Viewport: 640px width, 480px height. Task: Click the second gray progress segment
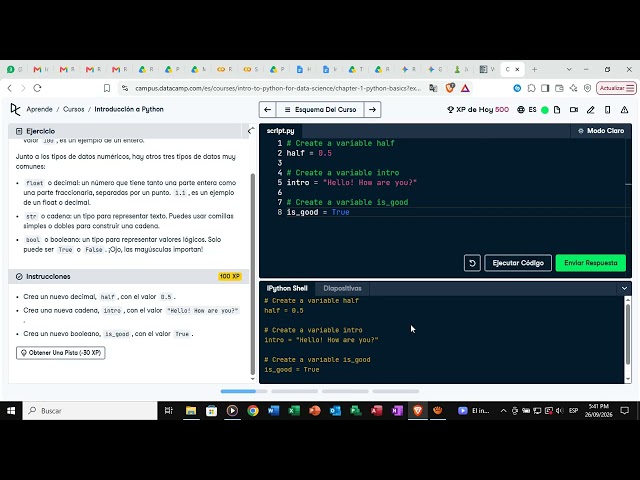295,391
